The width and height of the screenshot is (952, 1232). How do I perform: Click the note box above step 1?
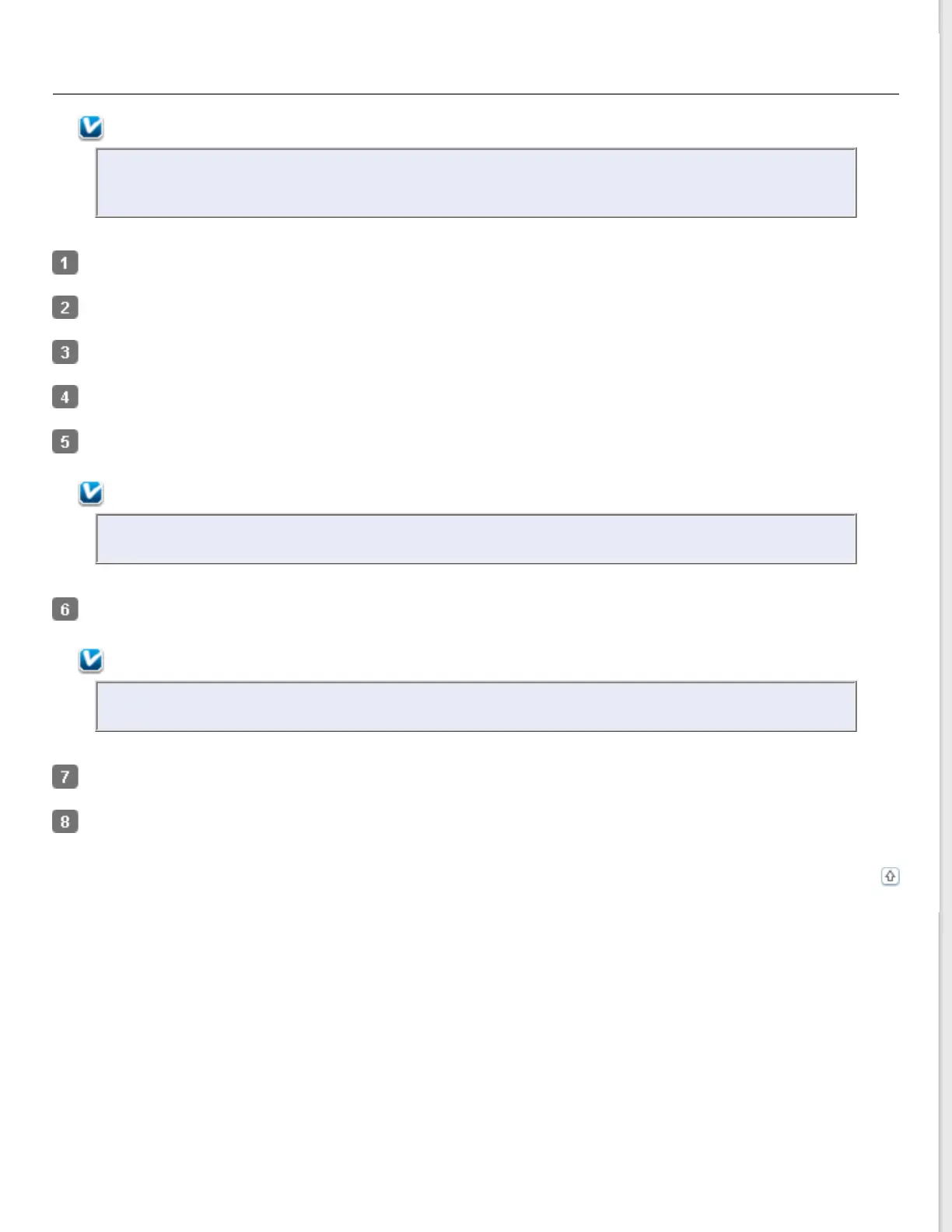[475, 183]
